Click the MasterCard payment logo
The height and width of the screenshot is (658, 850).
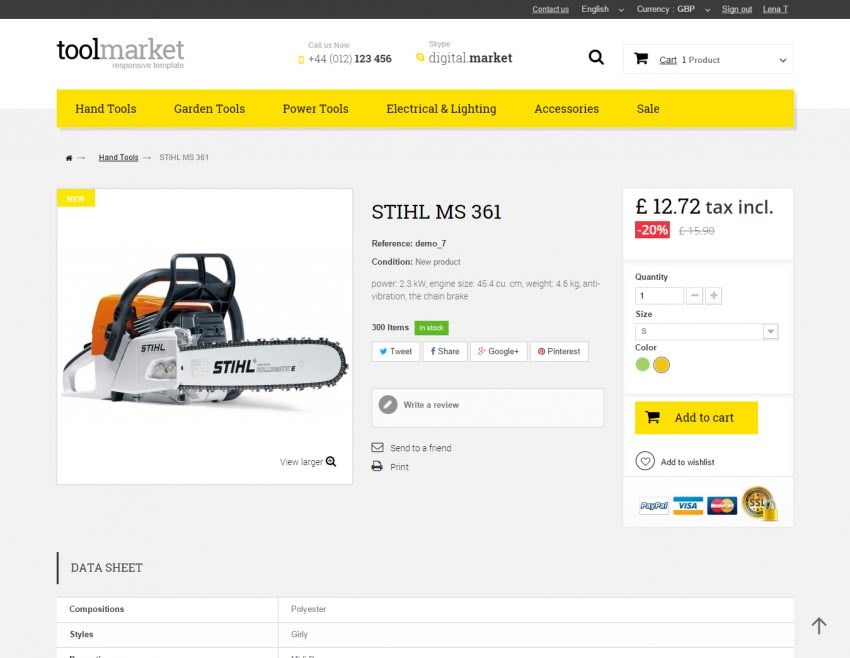tap(722, 506)
